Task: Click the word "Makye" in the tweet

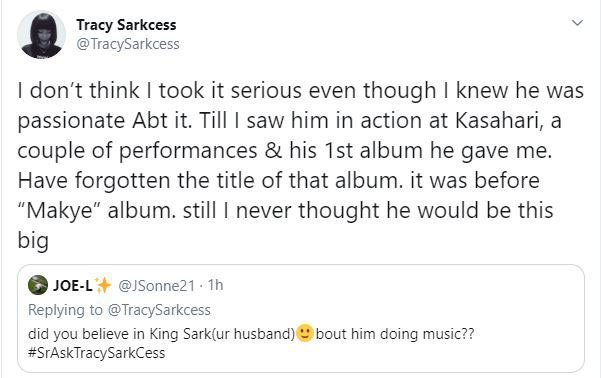Action: (x=61, y=210)
